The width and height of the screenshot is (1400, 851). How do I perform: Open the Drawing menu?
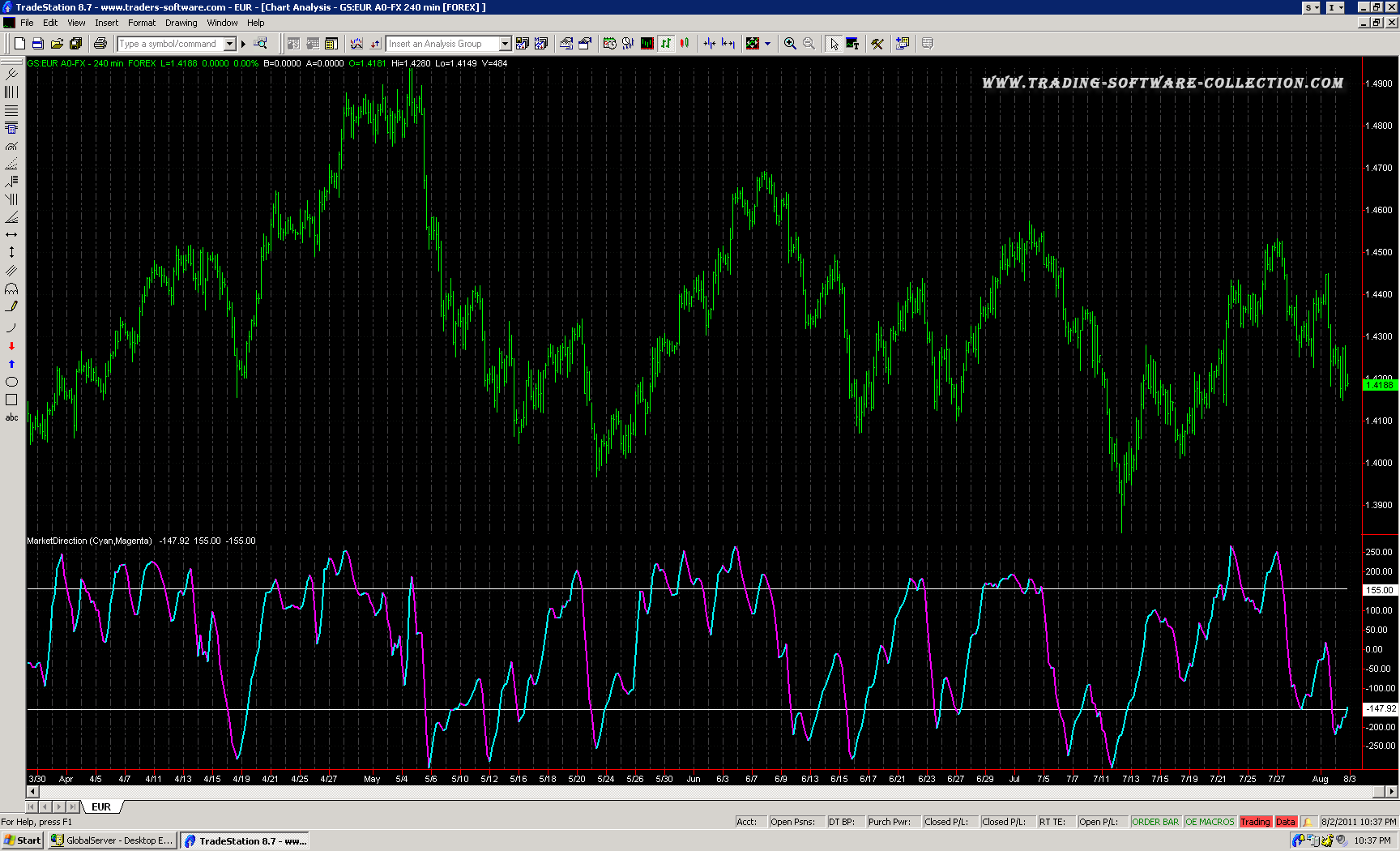pyautogui.click(x=181, y=23)
